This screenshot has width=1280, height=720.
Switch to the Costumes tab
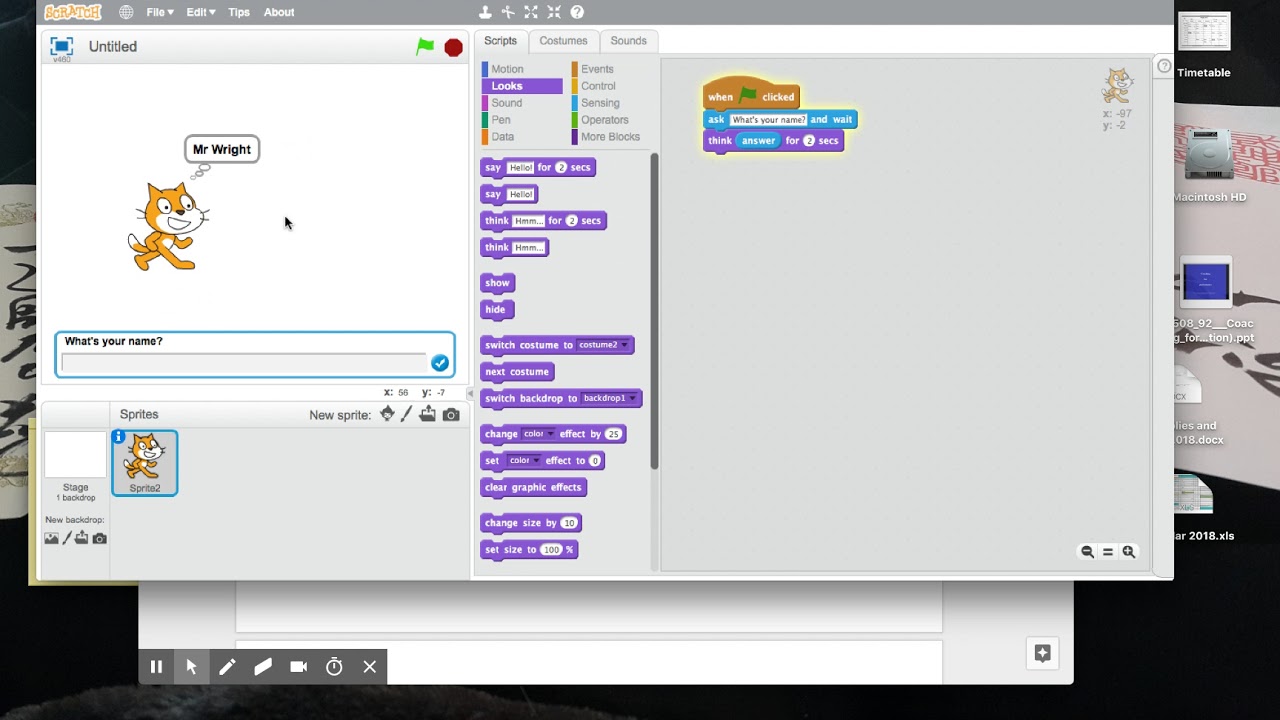click(x=563, y=41)
